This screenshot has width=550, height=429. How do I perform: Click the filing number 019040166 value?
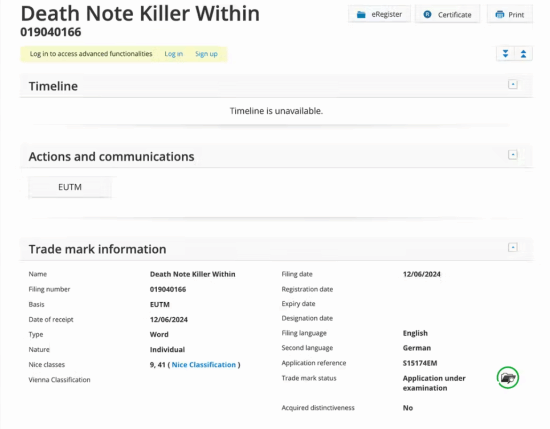[x=168, y=289]
